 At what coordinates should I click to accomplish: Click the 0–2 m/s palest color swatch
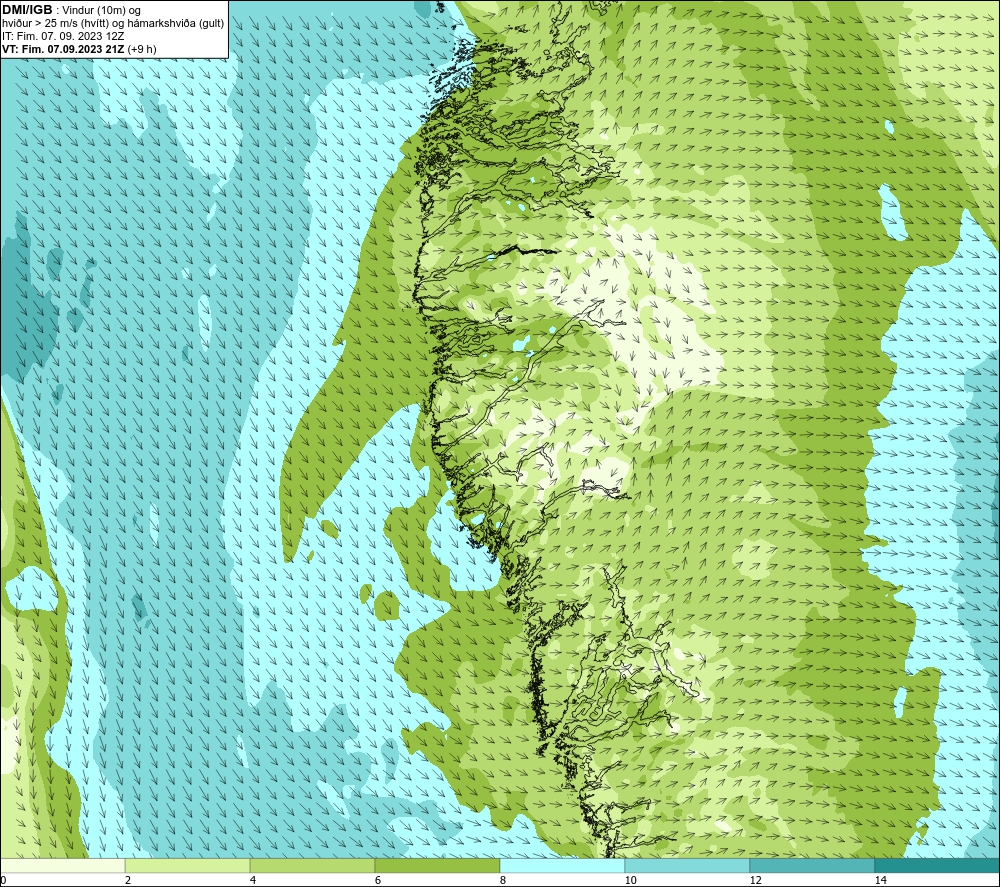click(62, 866)
